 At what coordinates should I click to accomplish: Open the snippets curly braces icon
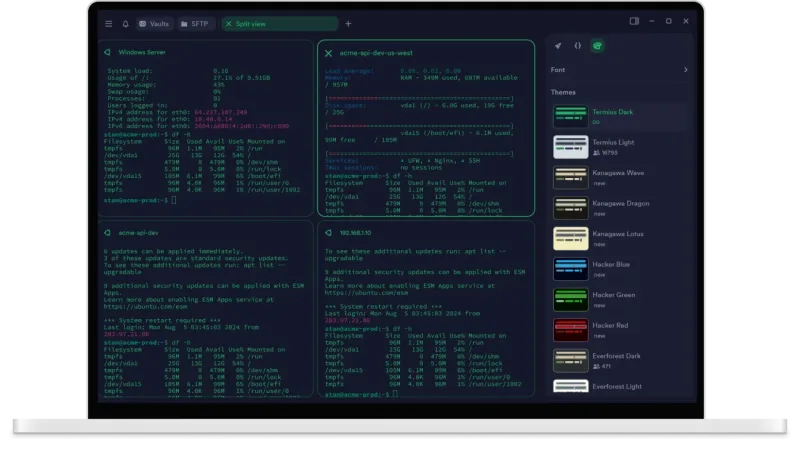click(578, 46)
